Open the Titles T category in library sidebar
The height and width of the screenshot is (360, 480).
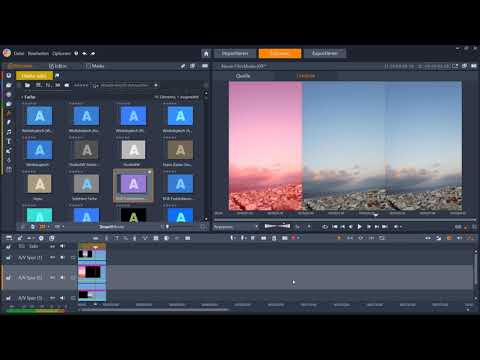(x=9, y=141)
